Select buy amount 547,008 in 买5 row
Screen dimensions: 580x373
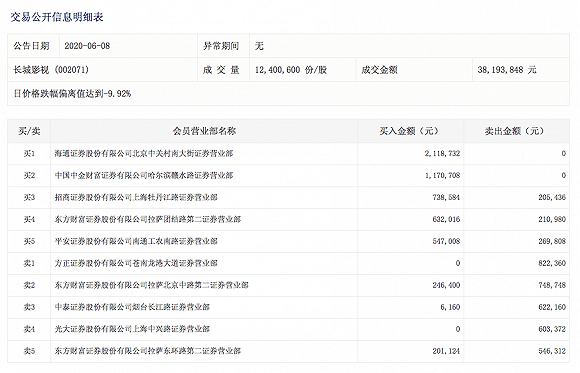(x=446, y=241)
